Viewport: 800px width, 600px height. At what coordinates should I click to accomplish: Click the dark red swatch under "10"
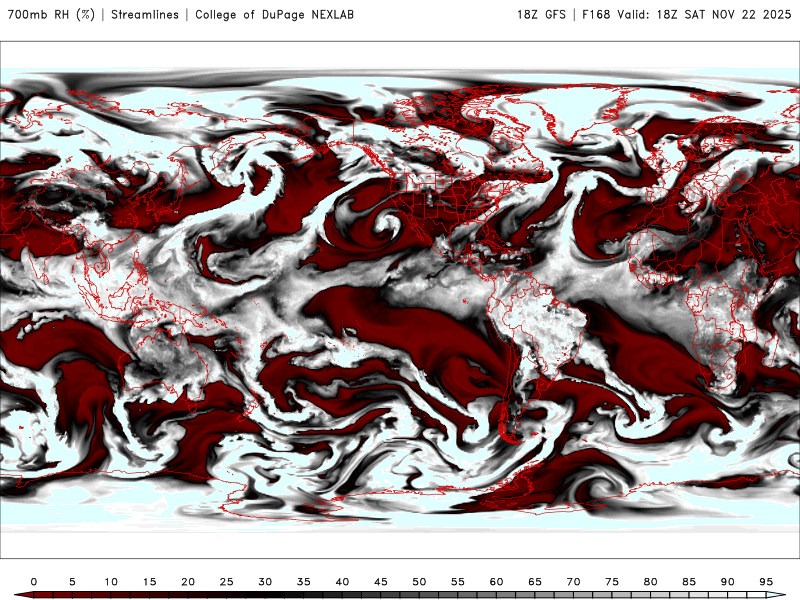(120, 596)
